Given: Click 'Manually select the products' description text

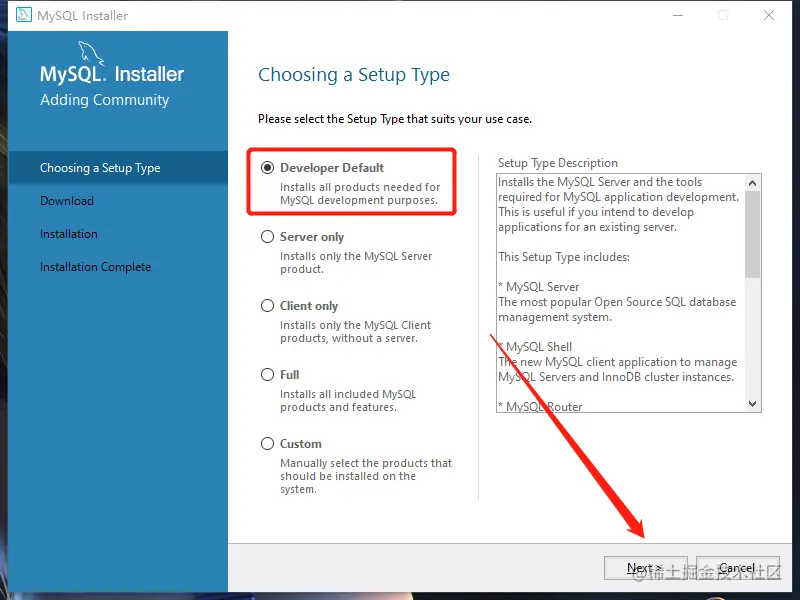Looking at the screenshot, I should pyautogui.click(x=366, y=476).
